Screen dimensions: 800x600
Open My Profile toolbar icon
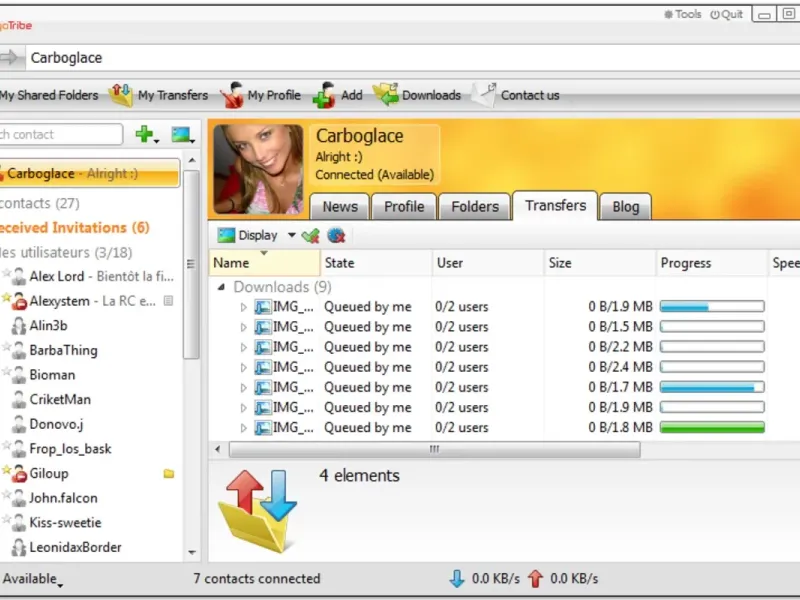tap(232, 95)
